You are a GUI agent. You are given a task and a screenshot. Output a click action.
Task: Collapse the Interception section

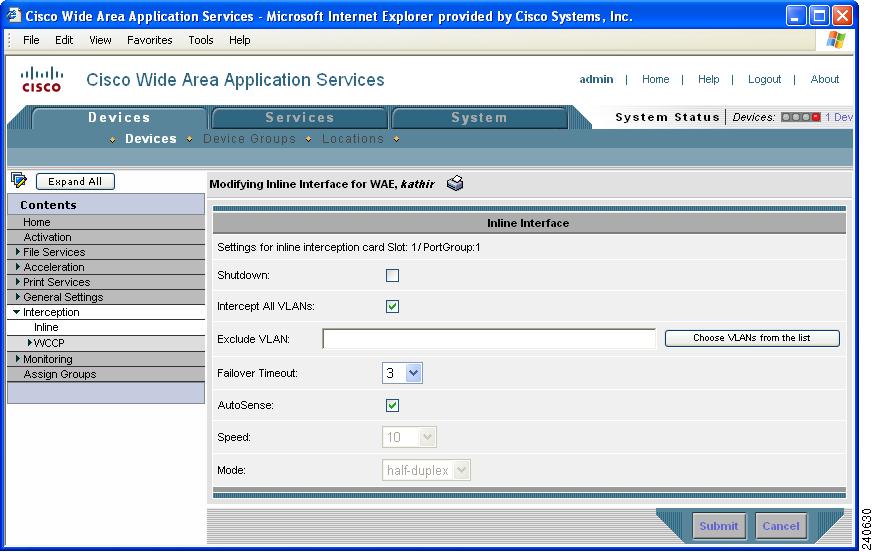click(17, 312)
